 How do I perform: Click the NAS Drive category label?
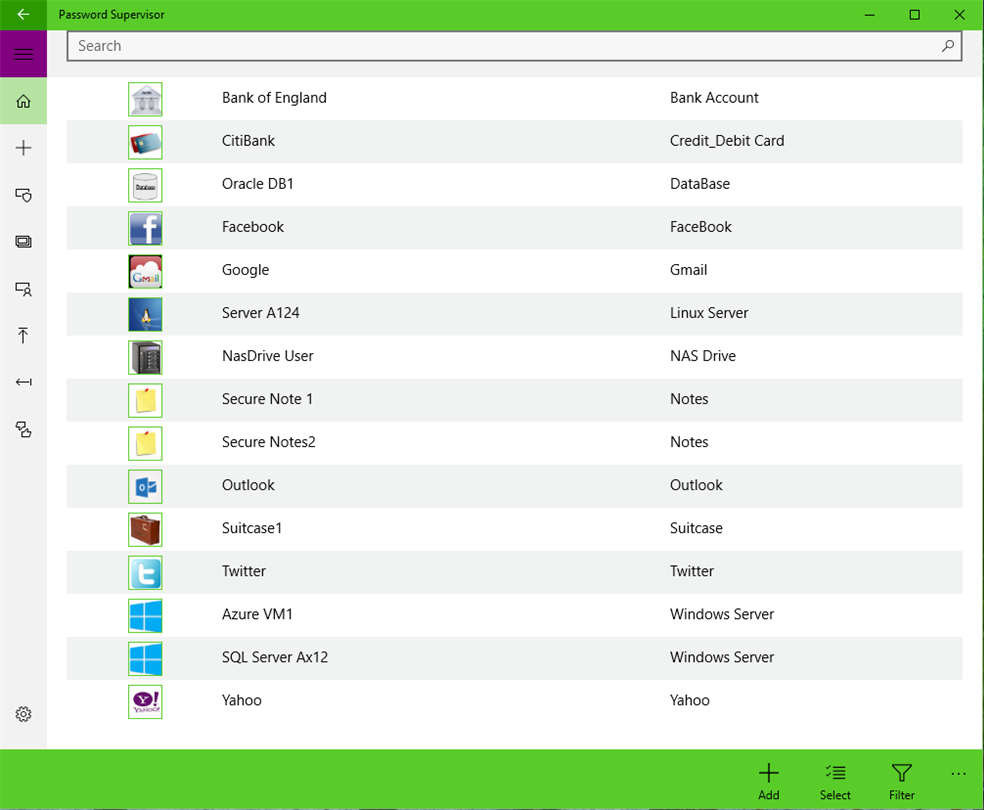pyautogui.click(x=702, y=356)
